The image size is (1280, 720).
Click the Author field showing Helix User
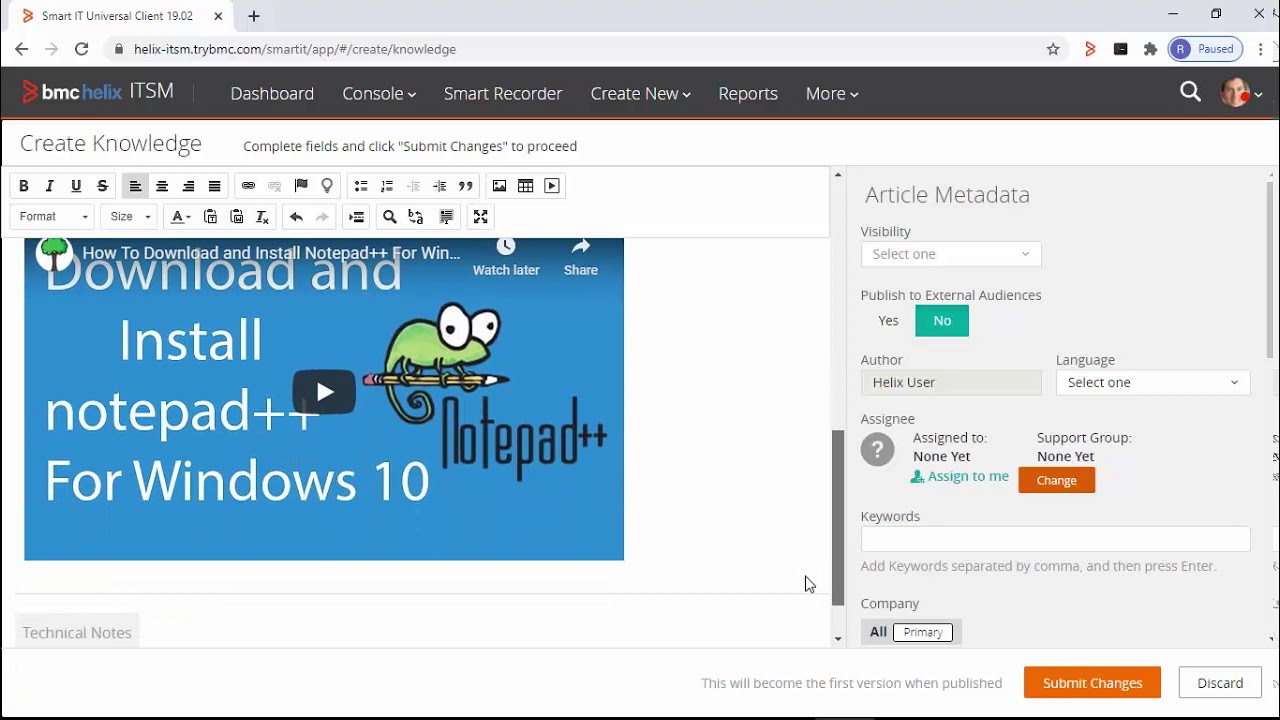coord(951,382)
